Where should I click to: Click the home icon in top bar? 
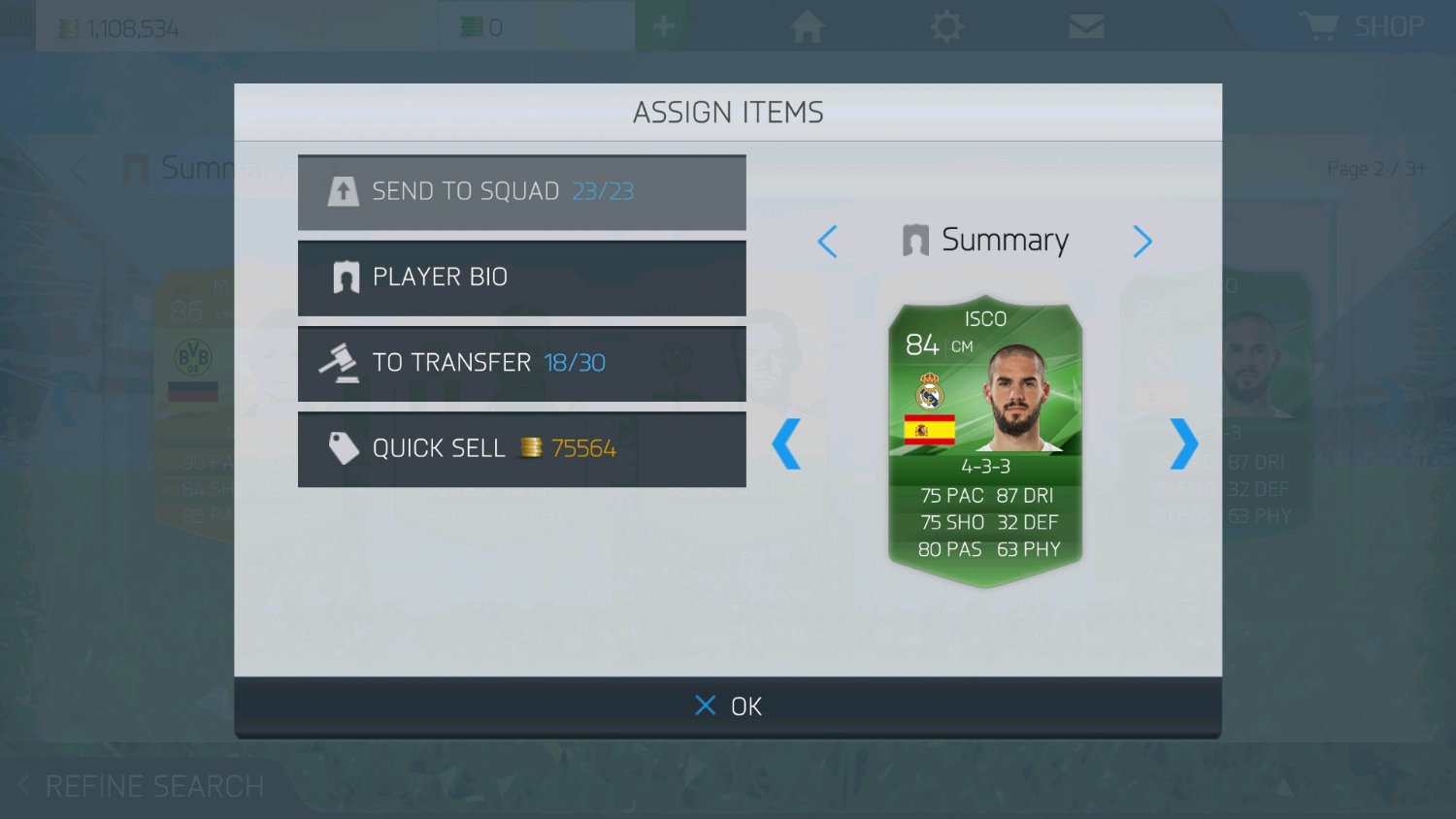tap(807, 26)
